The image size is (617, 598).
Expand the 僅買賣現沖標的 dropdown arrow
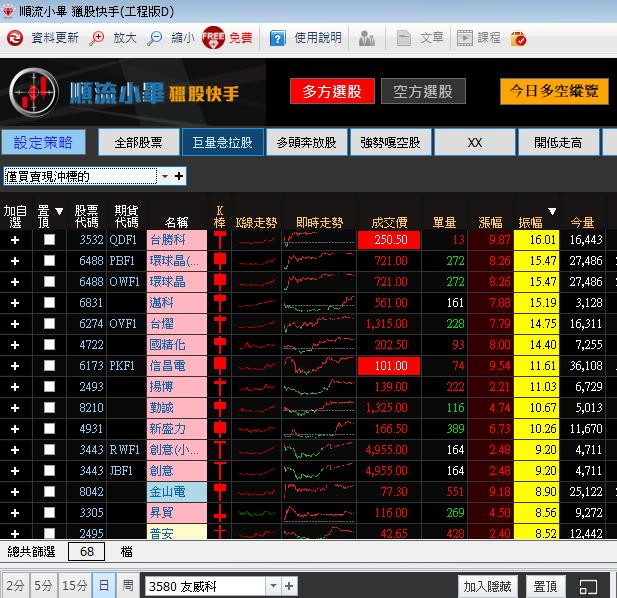coord(165,176)
